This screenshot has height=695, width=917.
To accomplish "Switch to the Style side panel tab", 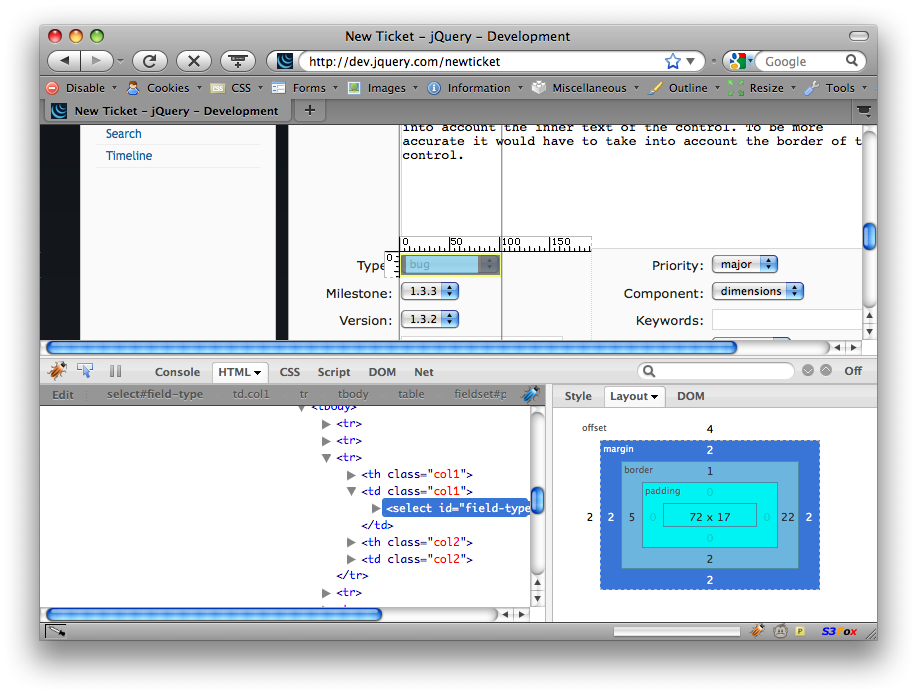I will click(578, 396).
